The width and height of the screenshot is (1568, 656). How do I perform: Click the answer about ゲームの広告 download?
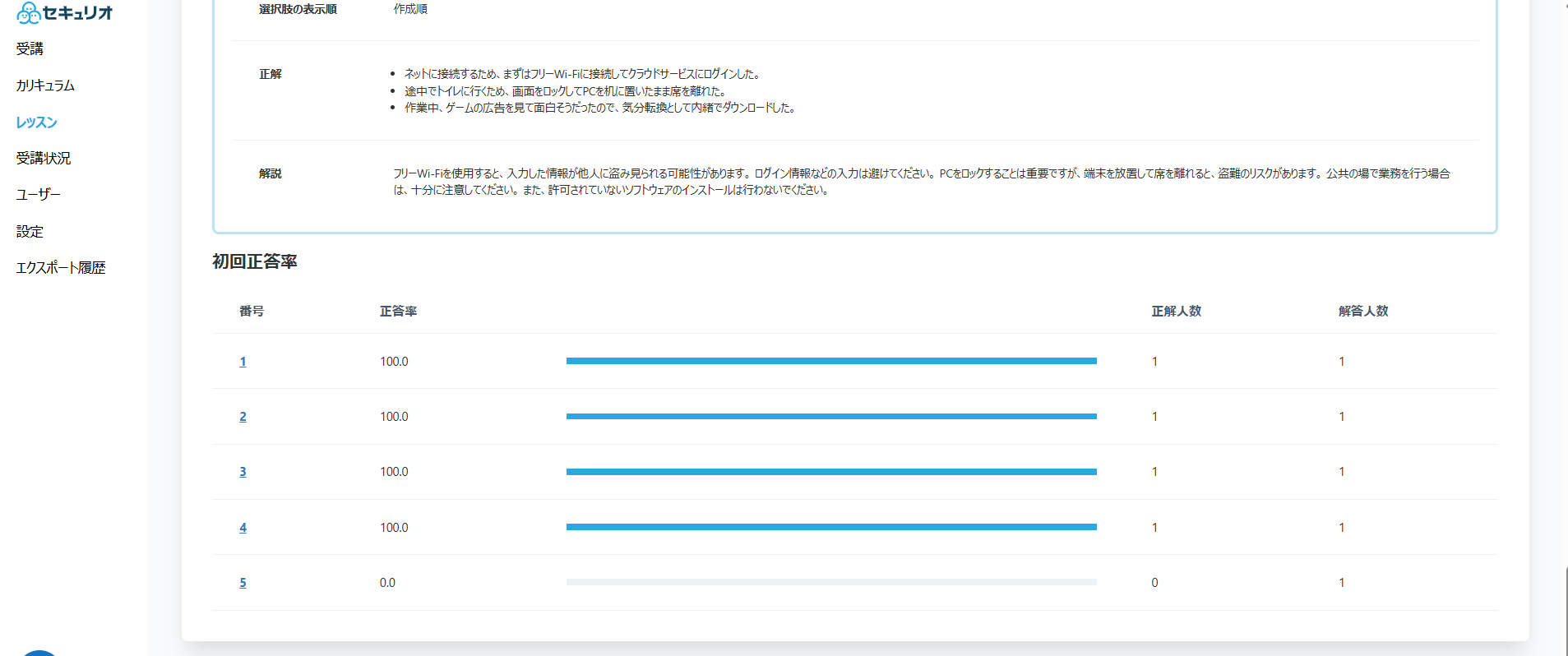click(600, 108)
